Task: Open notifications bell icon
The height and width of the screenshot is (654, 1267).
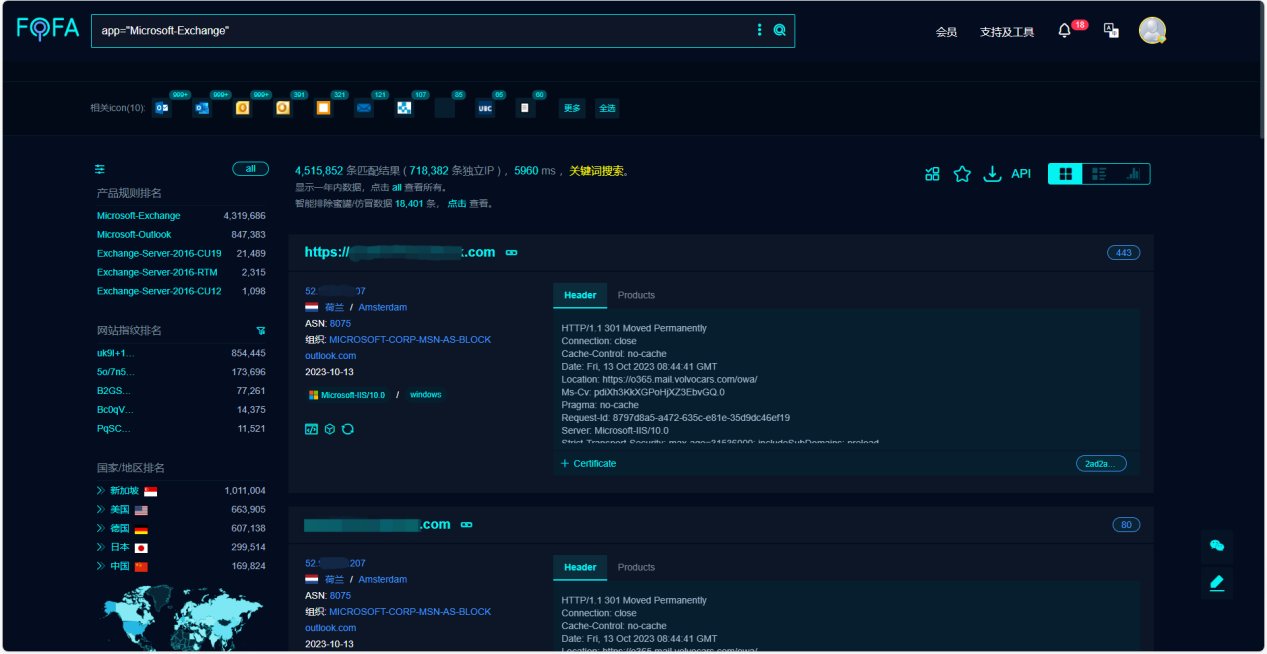Action: pyautogui.click(x=1064, y=31)
